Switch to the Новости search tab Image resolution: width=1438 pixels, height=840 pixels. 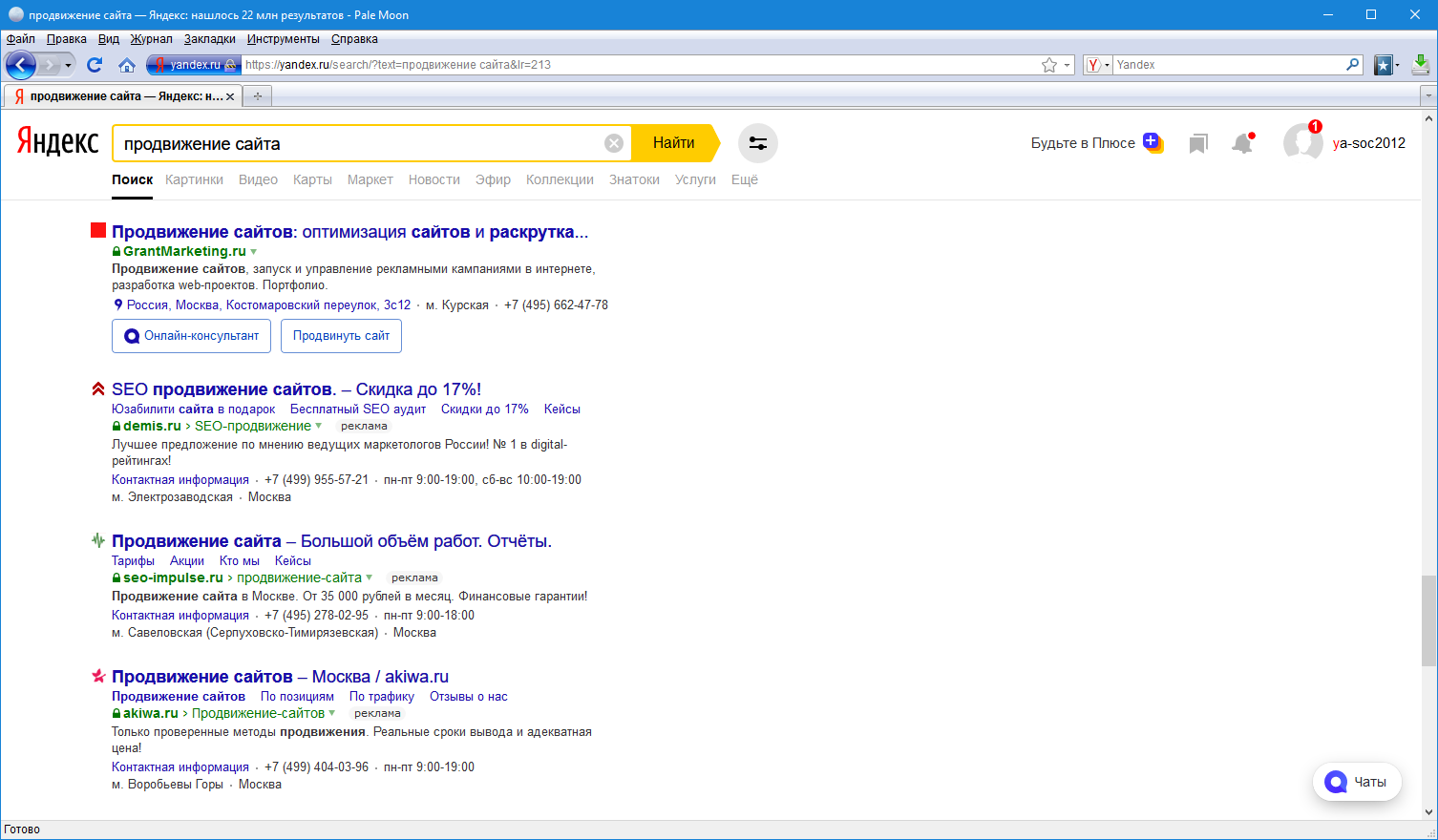(x=434, y=179)
